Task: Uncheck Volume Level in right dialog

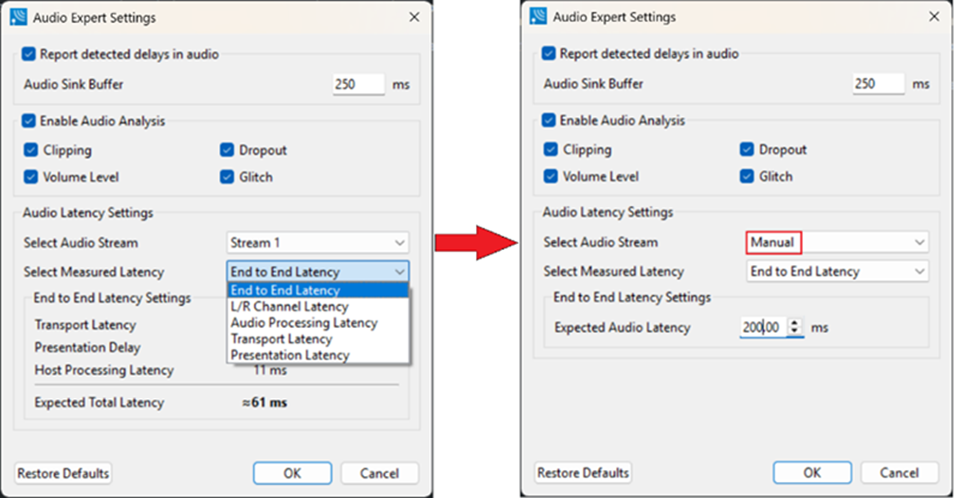Action: point(551,177)
